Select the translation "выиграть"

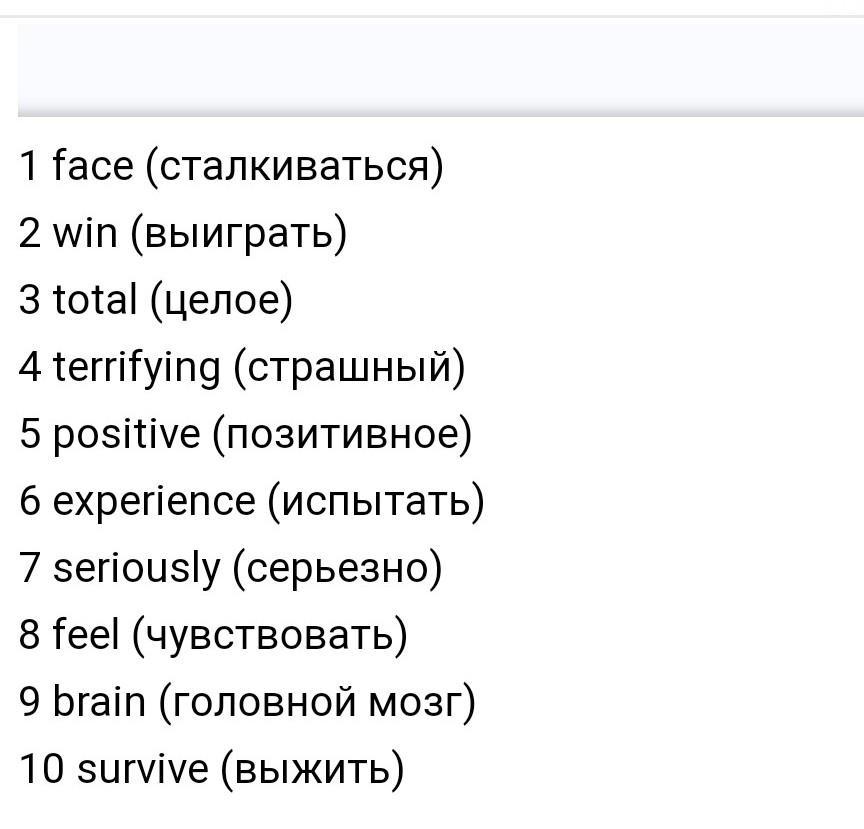[239, 235]
